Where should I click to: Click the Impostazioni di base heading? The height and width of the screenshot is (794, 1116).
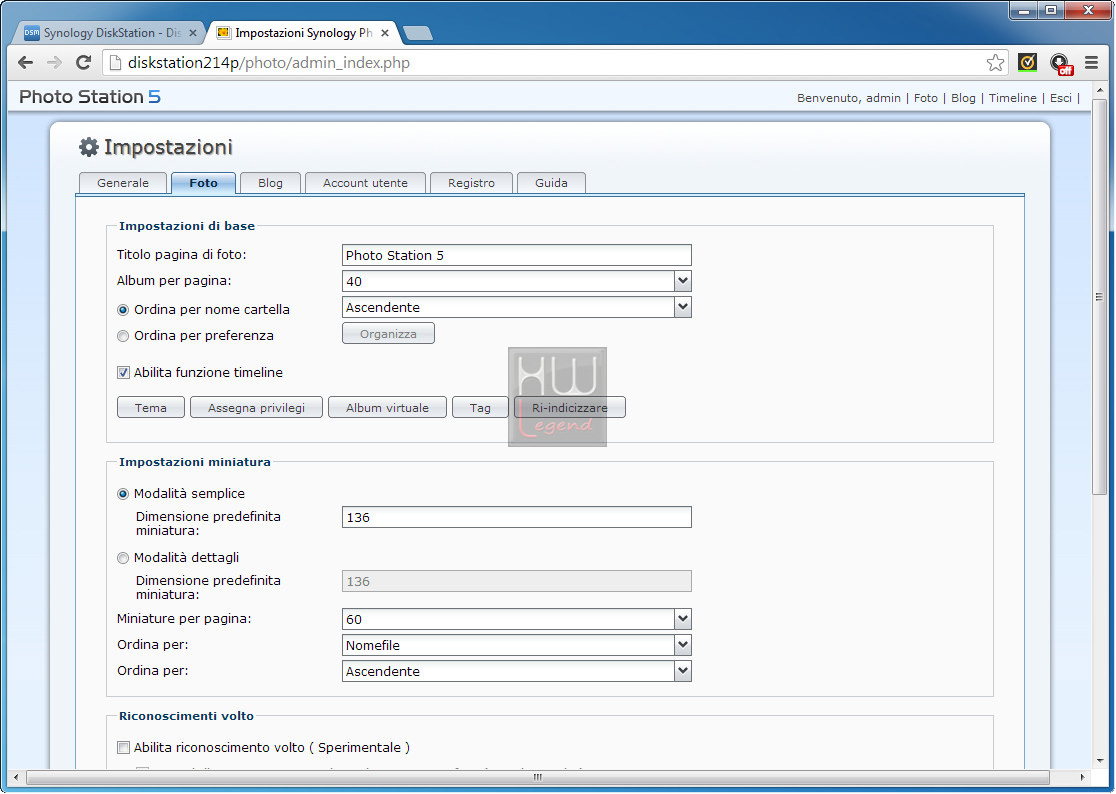pos(186,226)
